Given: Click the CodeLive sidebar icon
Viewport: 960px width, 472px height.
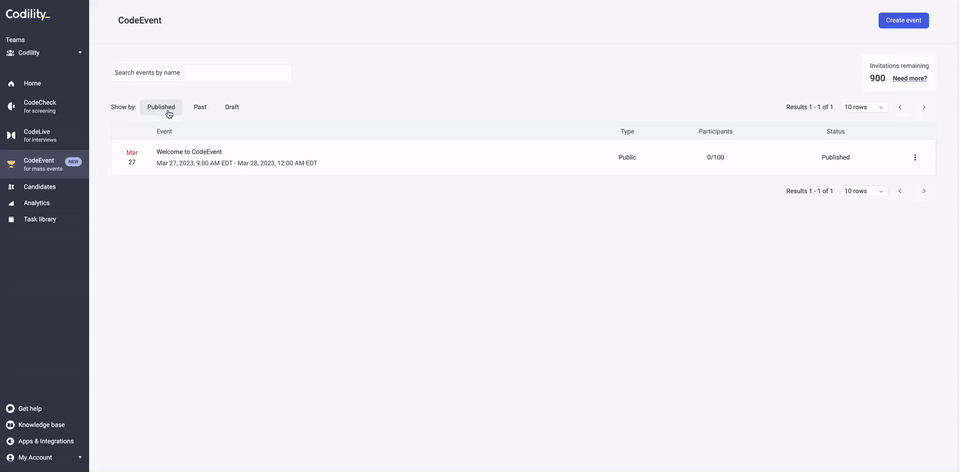Looking at the screenshot, I should click(11, 135).
